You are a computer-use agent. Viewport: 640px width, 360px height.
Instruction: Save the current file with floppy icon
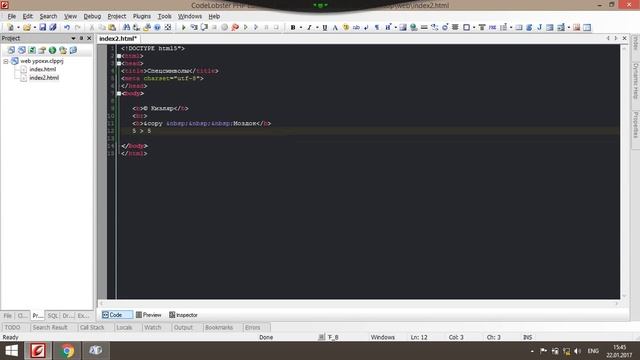(42, 27)
